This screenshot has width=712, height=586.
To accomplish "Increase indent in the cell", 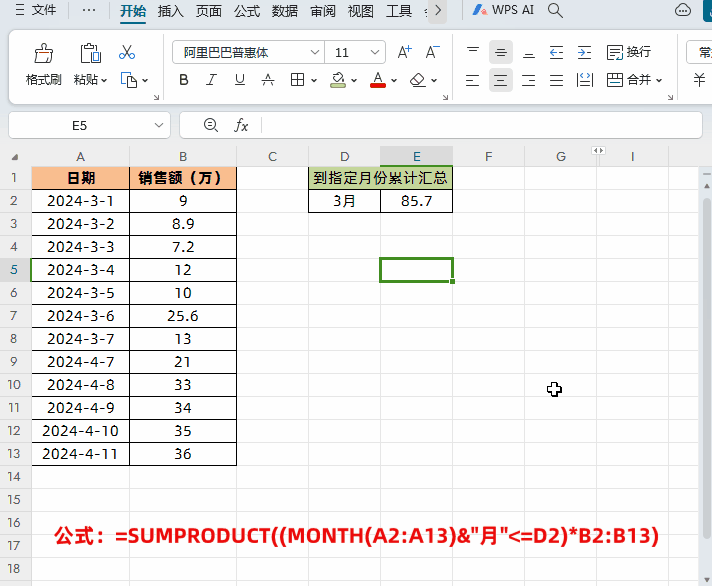I will 584,52.
